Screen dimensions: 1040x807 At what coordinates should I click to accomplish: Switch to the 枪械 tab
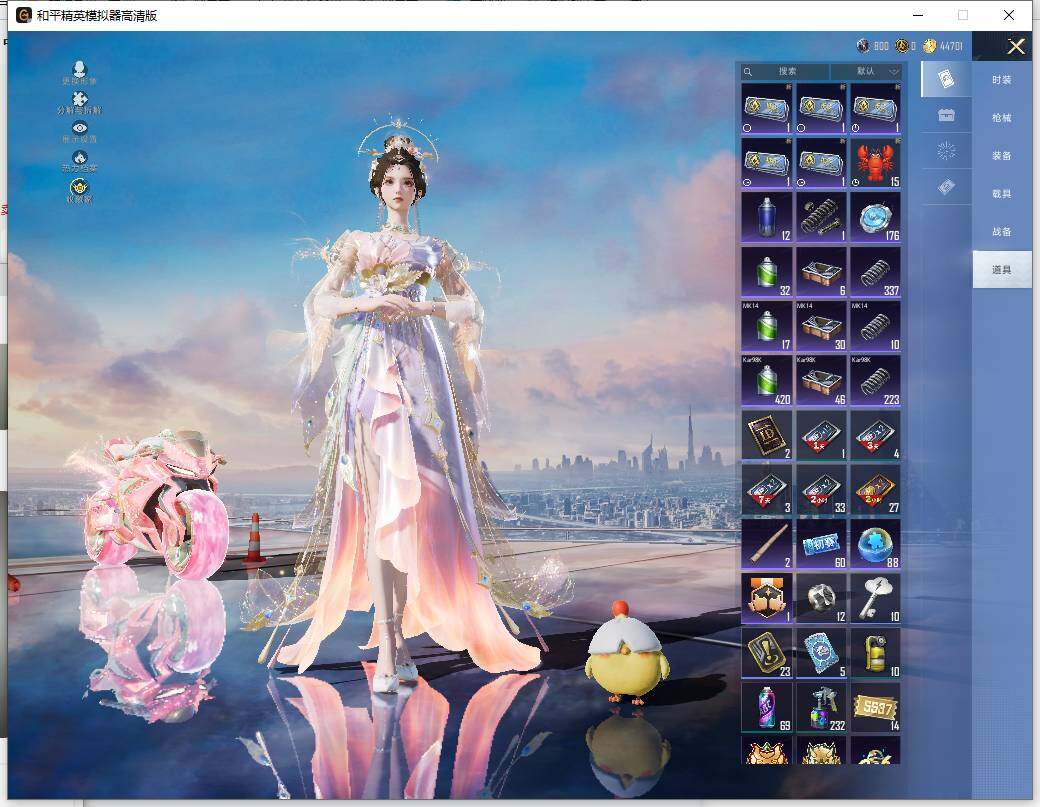1001,118
